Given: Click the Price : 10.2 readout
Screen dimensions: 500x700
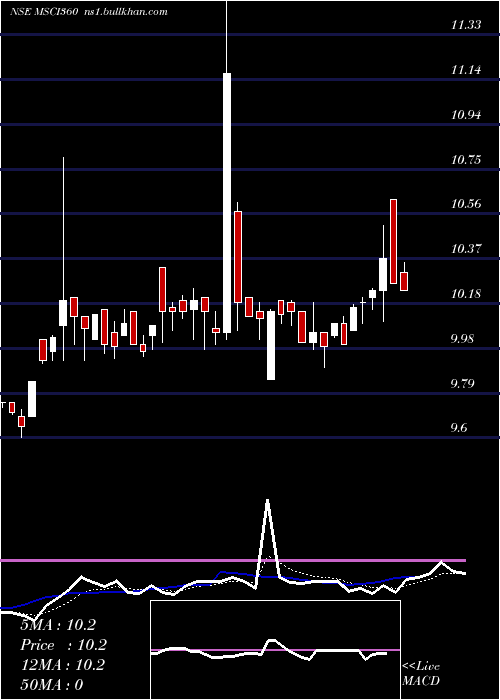Looking at the screenshot, I should click(63, 645).
